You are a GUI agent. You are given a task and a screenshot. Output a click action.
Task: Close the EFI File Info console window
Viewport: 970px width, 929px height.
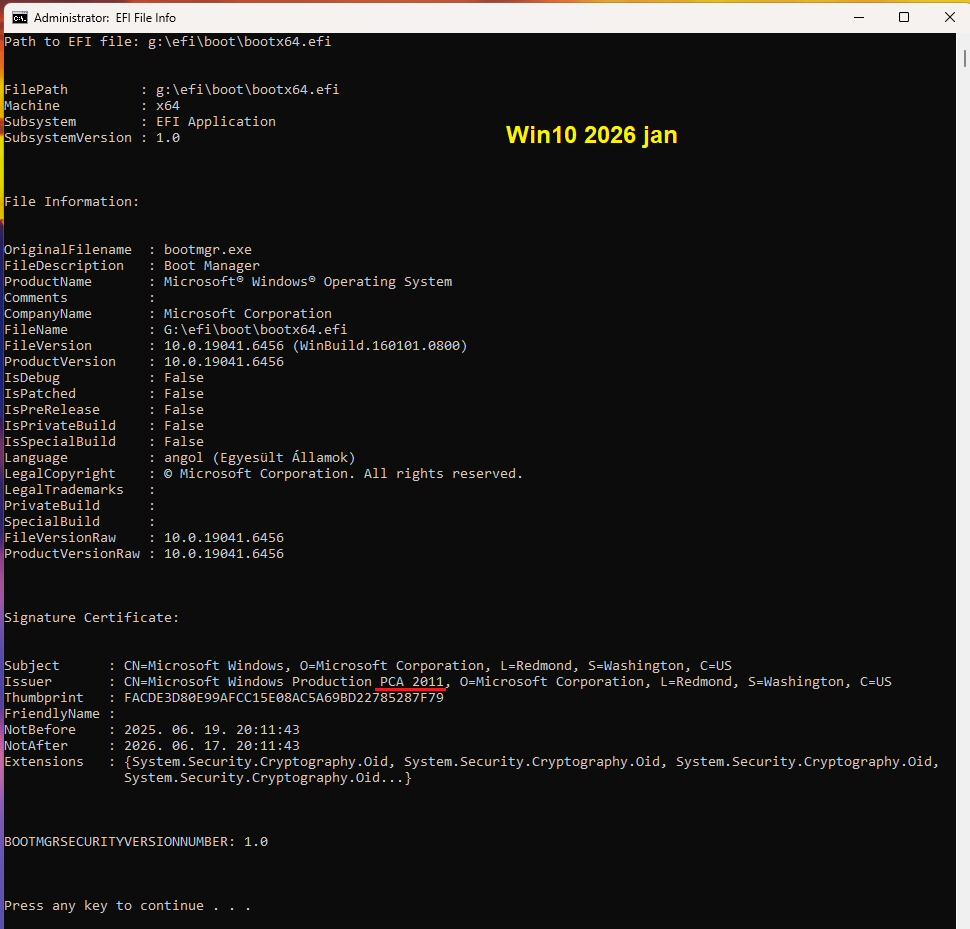tap(950, 17)
